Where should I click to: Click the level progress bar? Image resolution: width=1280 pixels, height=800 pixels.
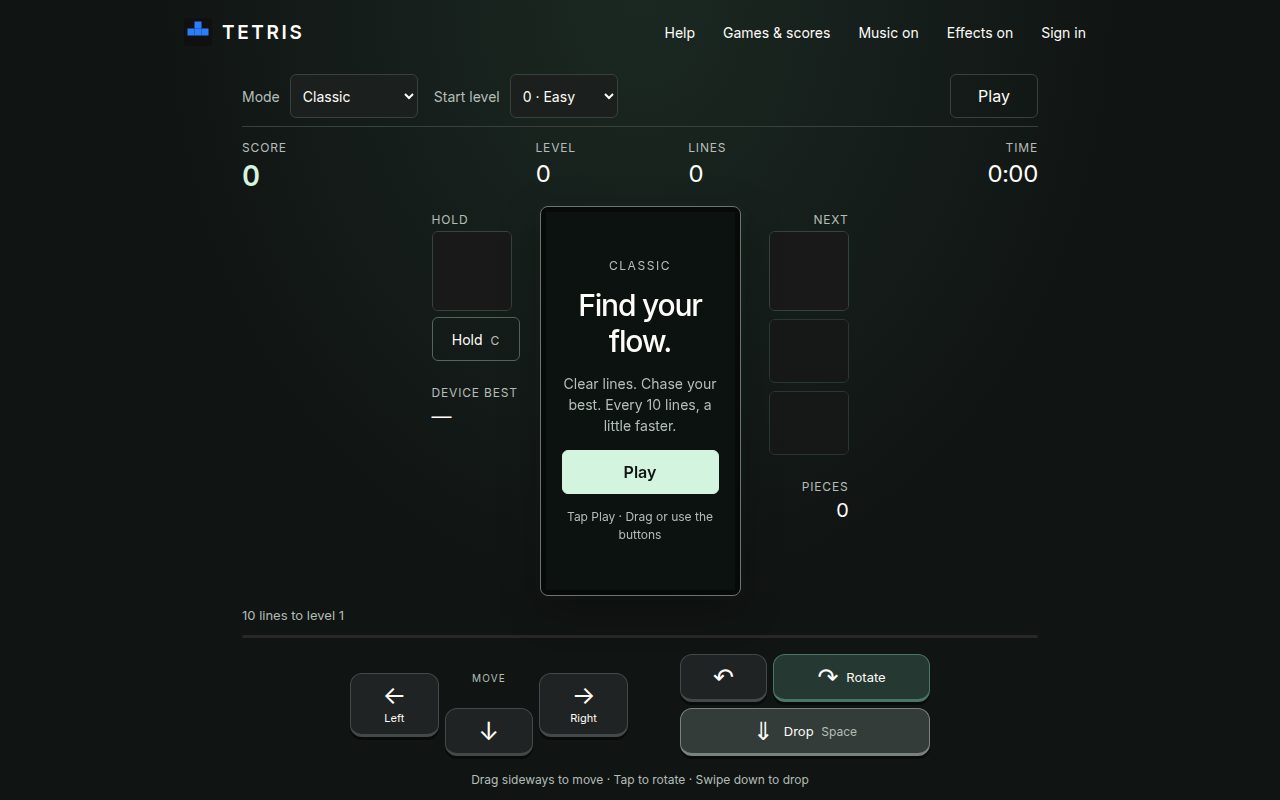point(640,636)
